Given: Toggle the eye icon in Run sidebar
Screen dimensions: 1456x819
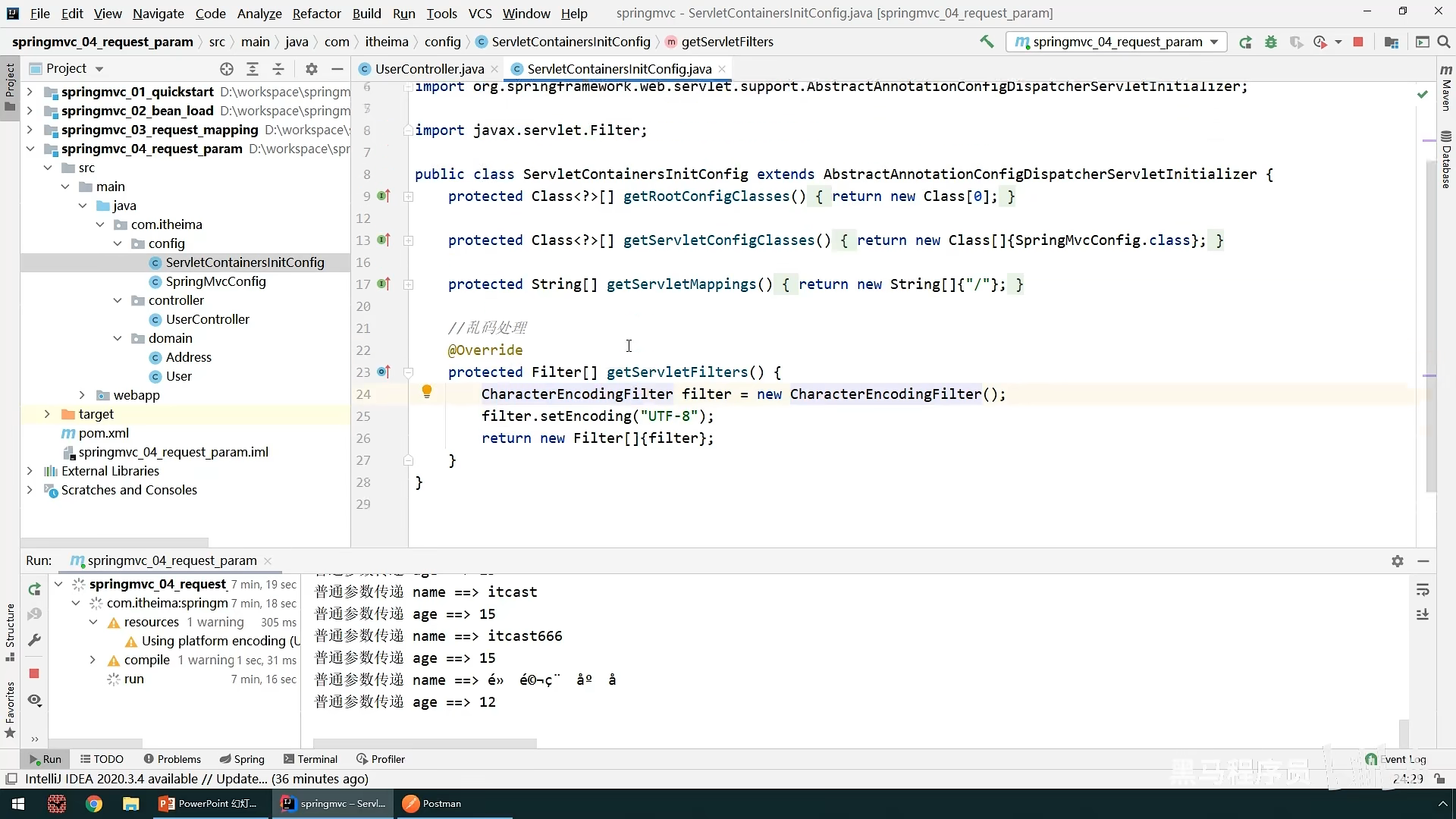Looking at the screenshot, I should click(x=34, y=700).
